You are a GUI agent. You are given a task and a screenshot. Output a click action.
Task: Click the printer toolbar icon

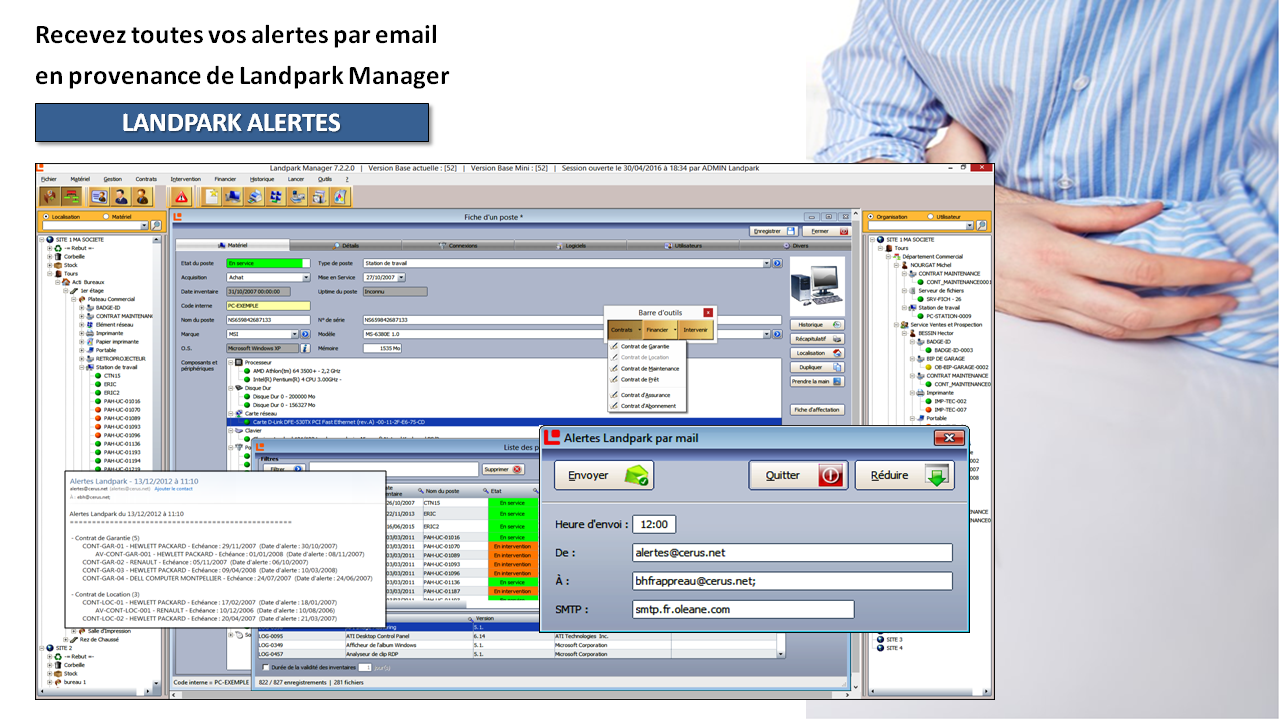[x=254, y=197]
